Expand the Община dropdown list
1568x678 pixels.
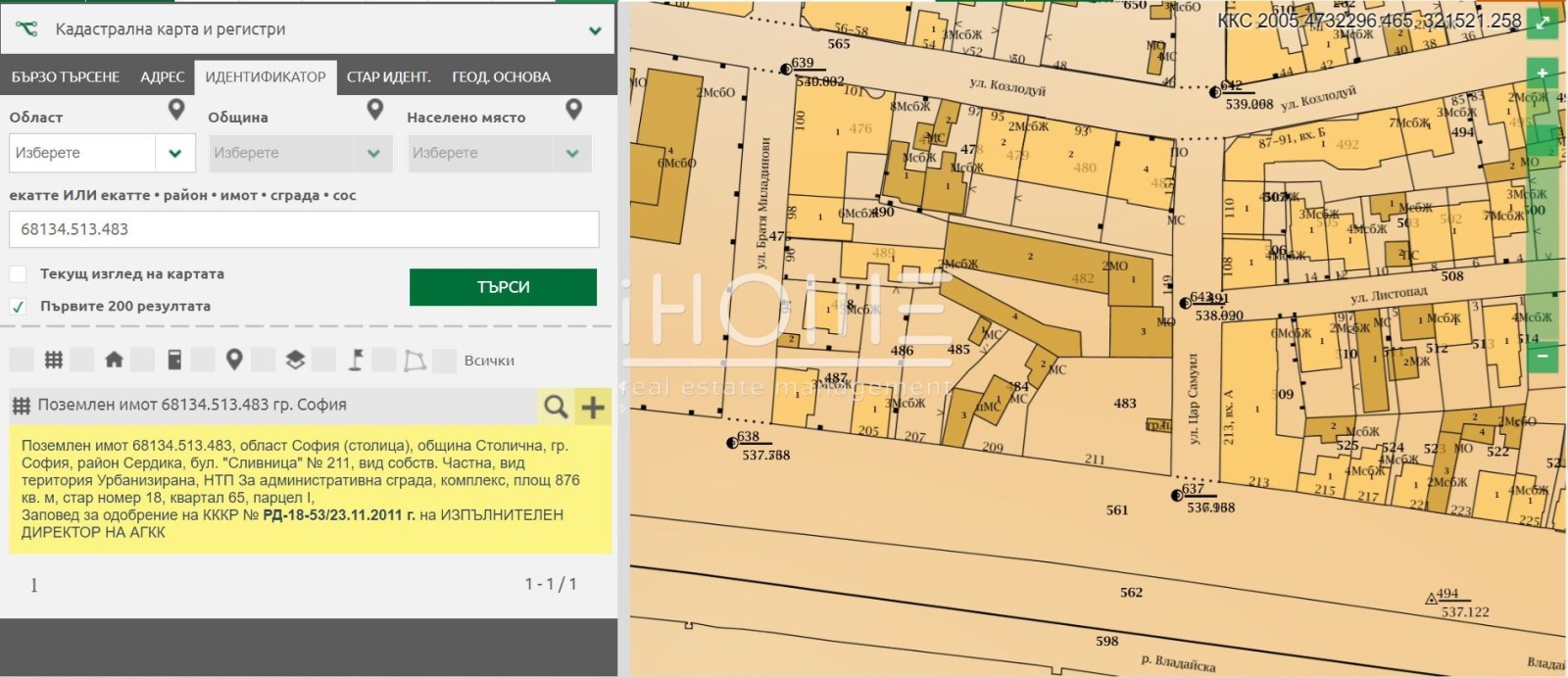pos(373,154)
